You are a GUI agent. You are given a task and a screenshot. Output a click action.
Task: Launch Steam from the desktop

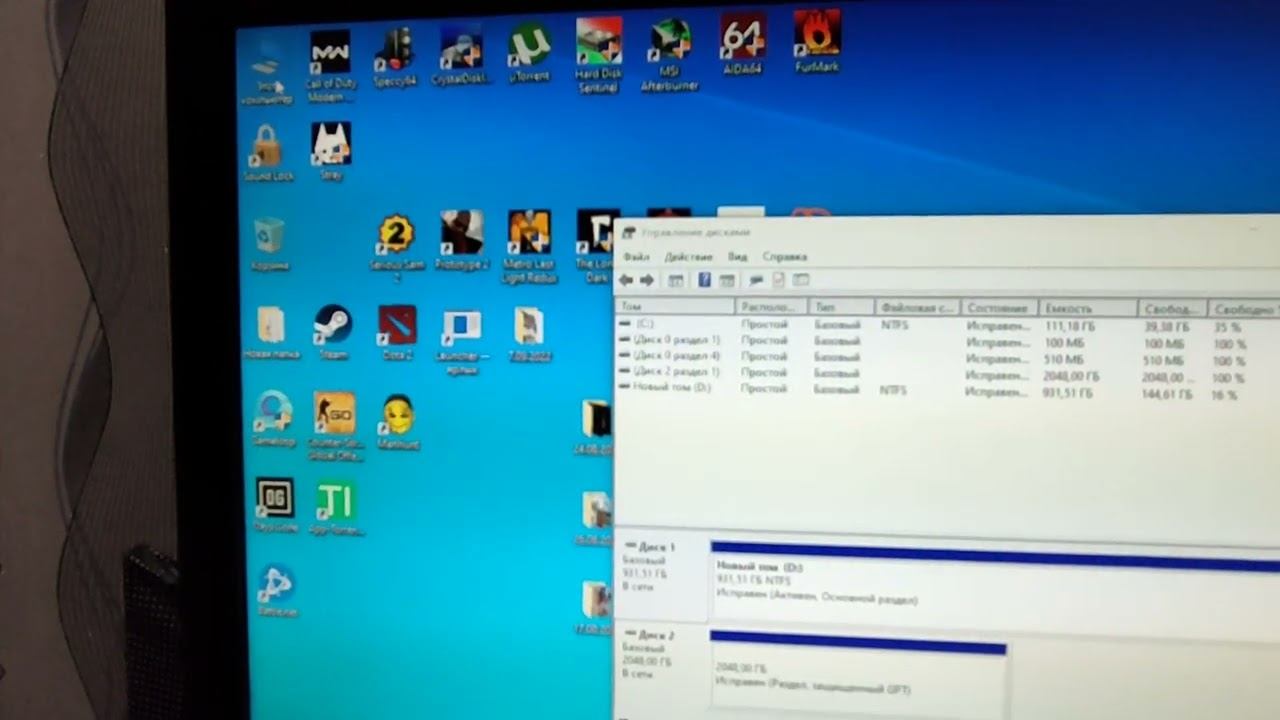[x=333, y=333]
